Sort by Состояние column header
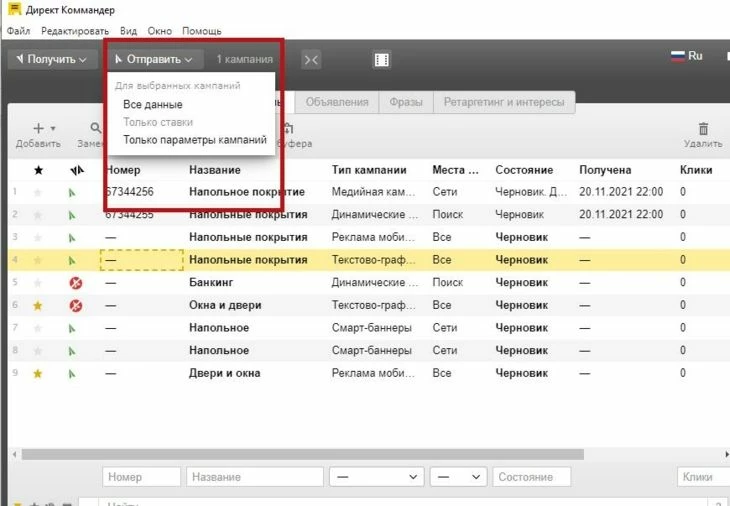 point(524,170)
